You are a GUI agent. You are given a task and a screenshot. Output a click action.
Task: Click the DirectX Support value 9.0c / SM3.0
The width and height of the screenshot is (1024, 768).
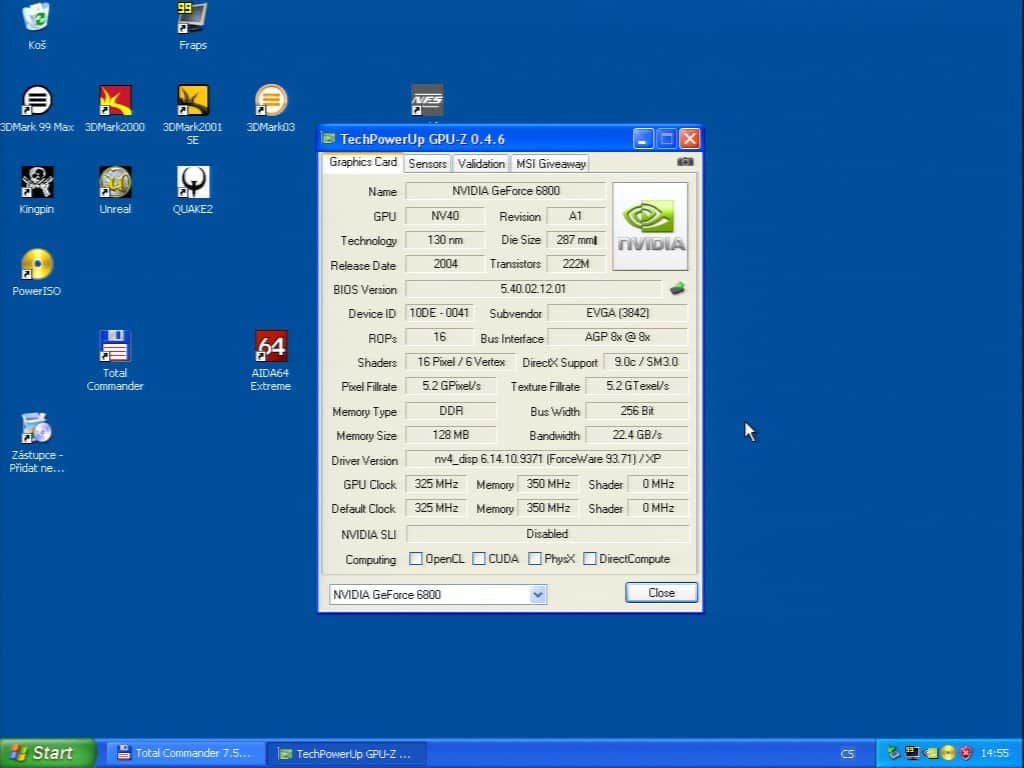[646, 361]
